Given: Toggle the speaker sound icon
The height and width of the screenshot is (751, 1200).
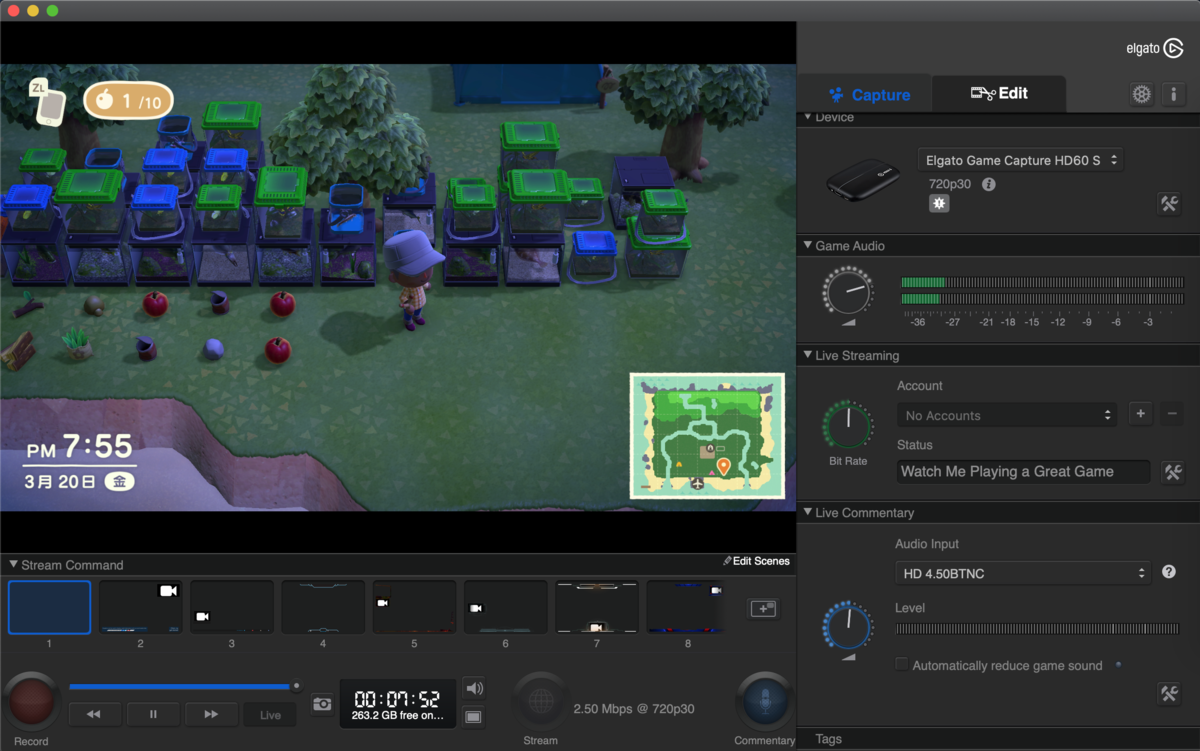Looking at the screenshot, I should tap(474, 688).
